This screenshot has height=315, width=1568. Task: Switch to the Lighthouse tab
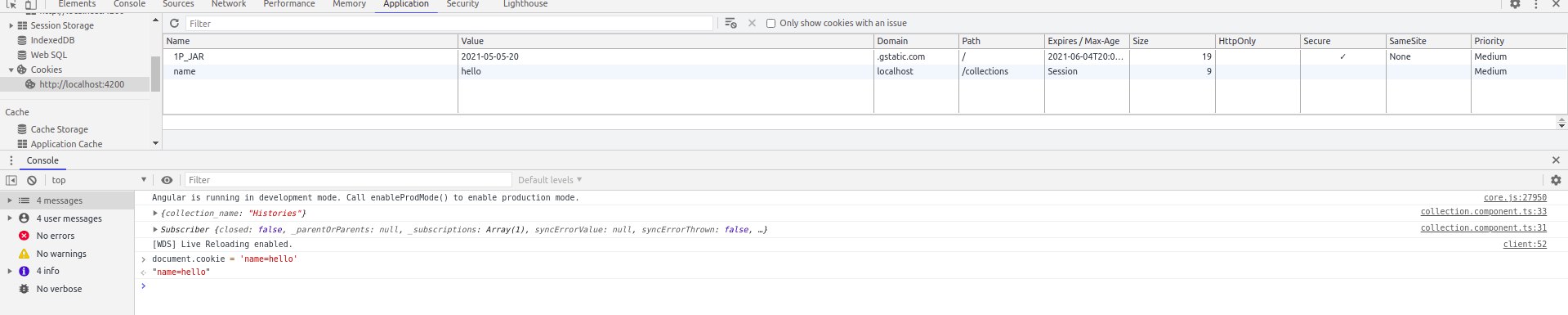pyautogui.click(x=525, y=4)
